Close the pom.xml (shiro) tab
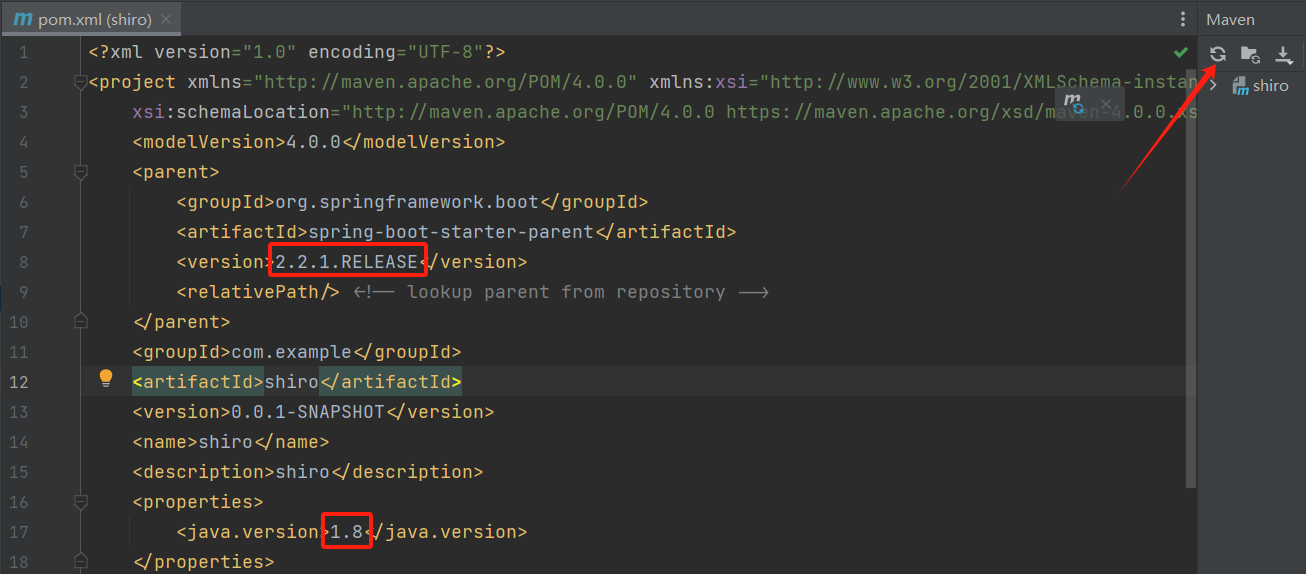 coord(165,19)
